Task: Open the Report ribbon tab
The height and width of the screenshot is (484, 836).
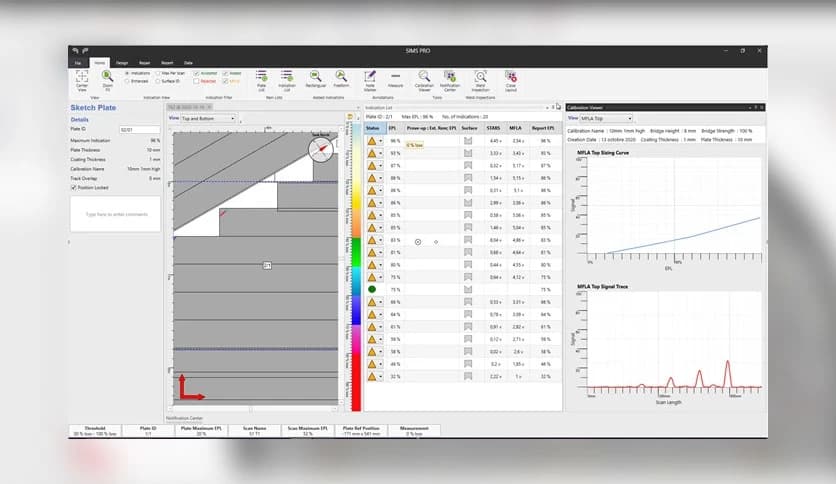Action: [167, 62]
